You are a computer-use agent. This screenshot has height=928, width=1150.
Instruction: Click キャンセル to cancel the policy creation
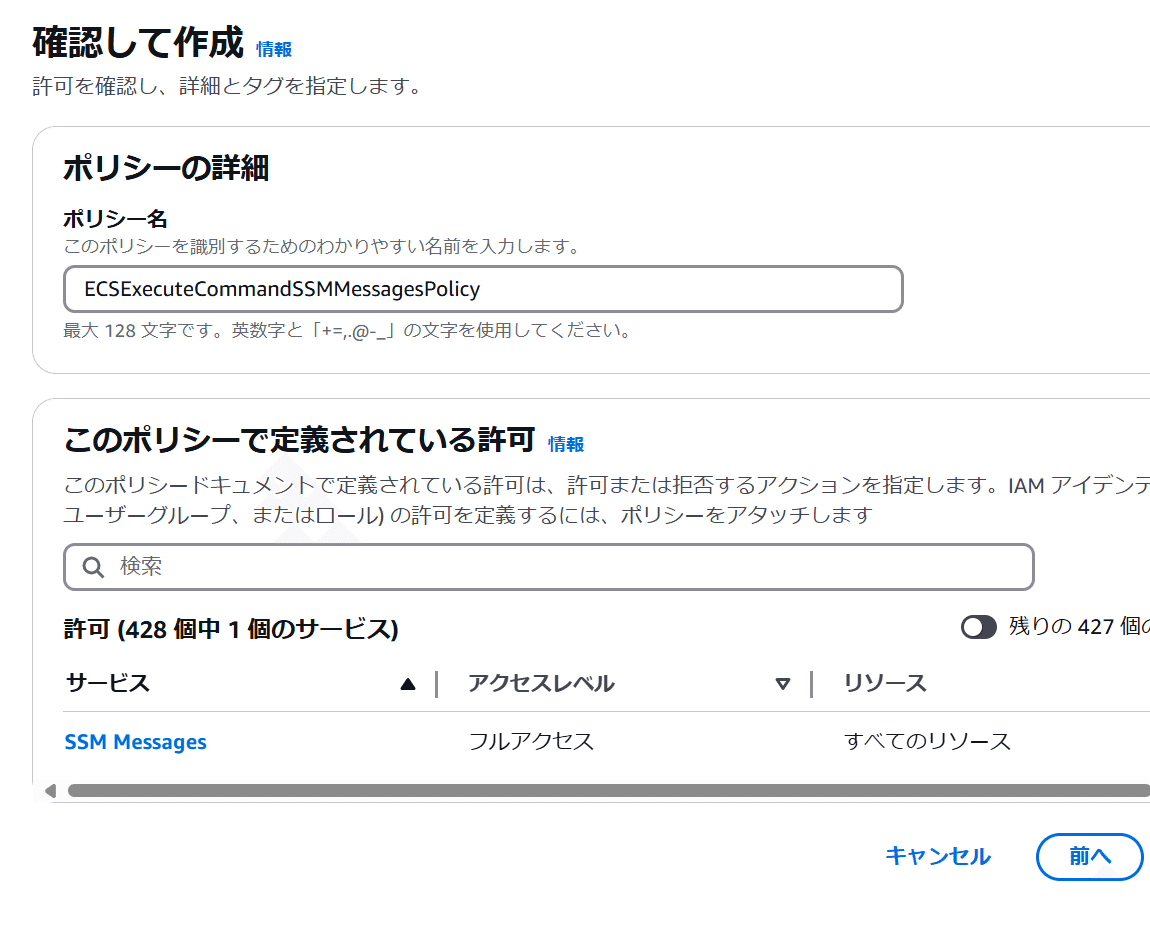(937, 856)
